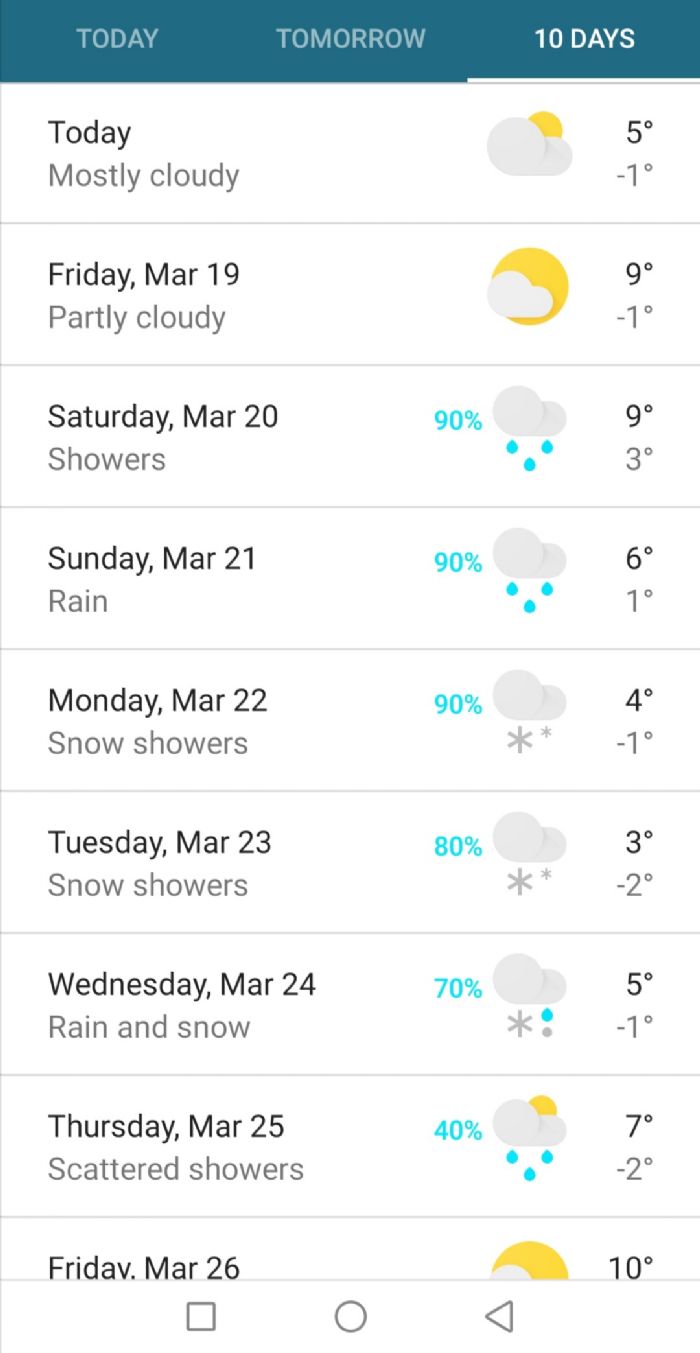Viewport: 700px width, 1353px height.
Task: Tap the mostly cloudy icon for Today
Action: point(529,144)
